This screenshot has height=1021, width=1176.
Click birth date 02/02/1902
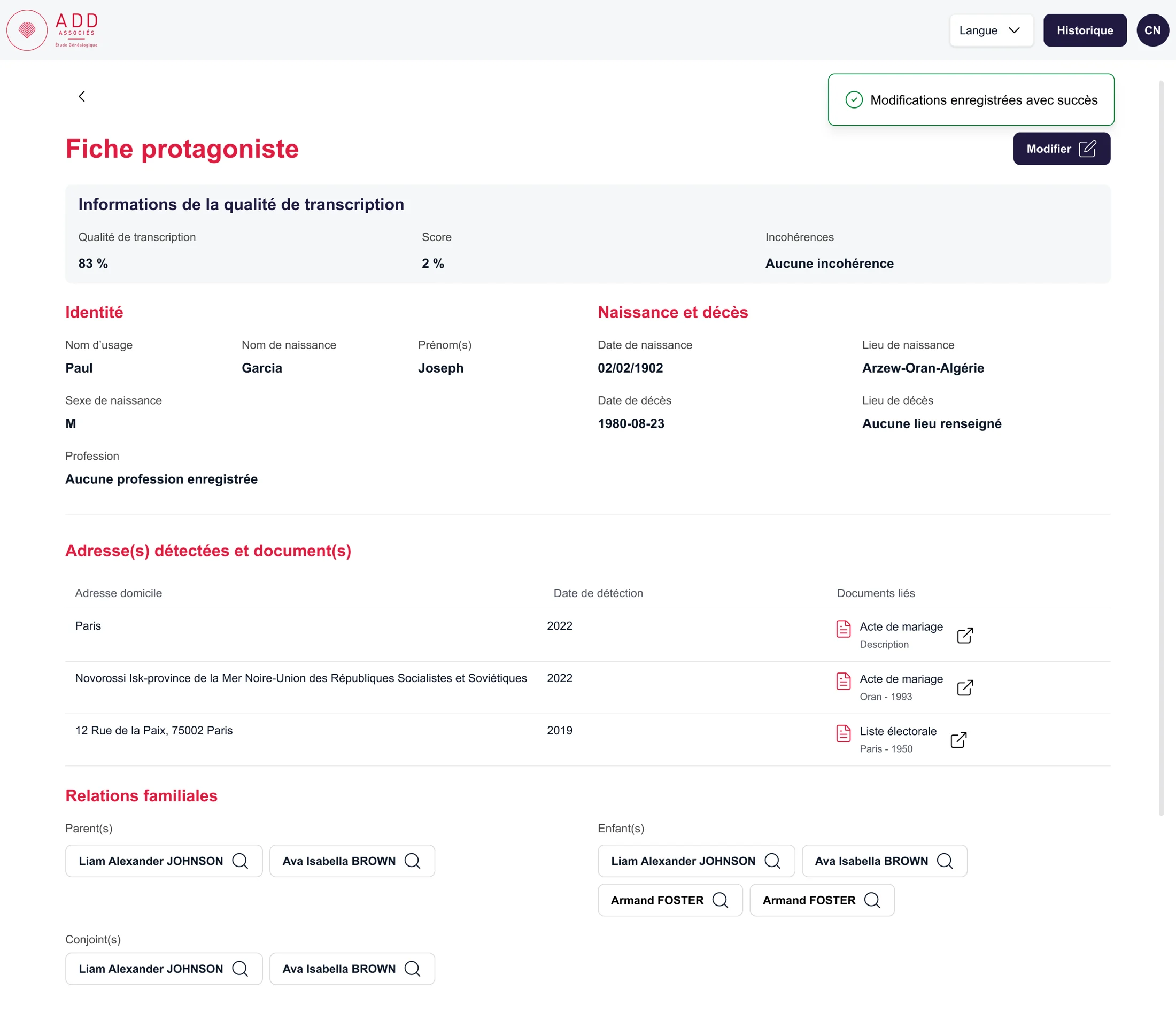(630, 368)
